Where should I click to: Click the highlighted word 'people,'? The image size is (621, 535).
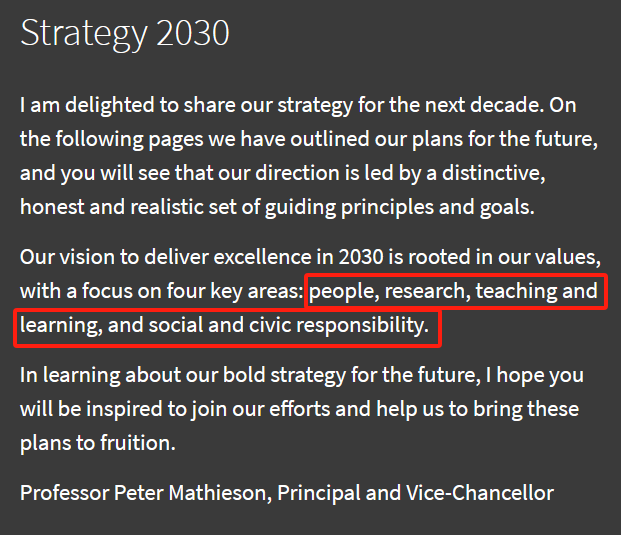click(x=344, y=292)
